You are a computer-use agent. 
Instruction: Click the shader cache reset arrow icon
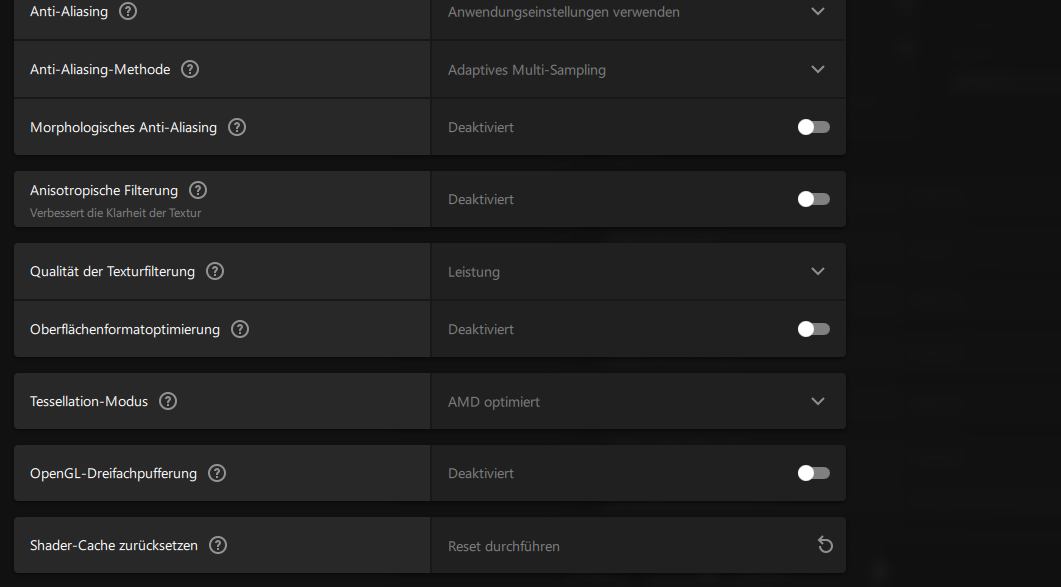click(x=825, y=545)
